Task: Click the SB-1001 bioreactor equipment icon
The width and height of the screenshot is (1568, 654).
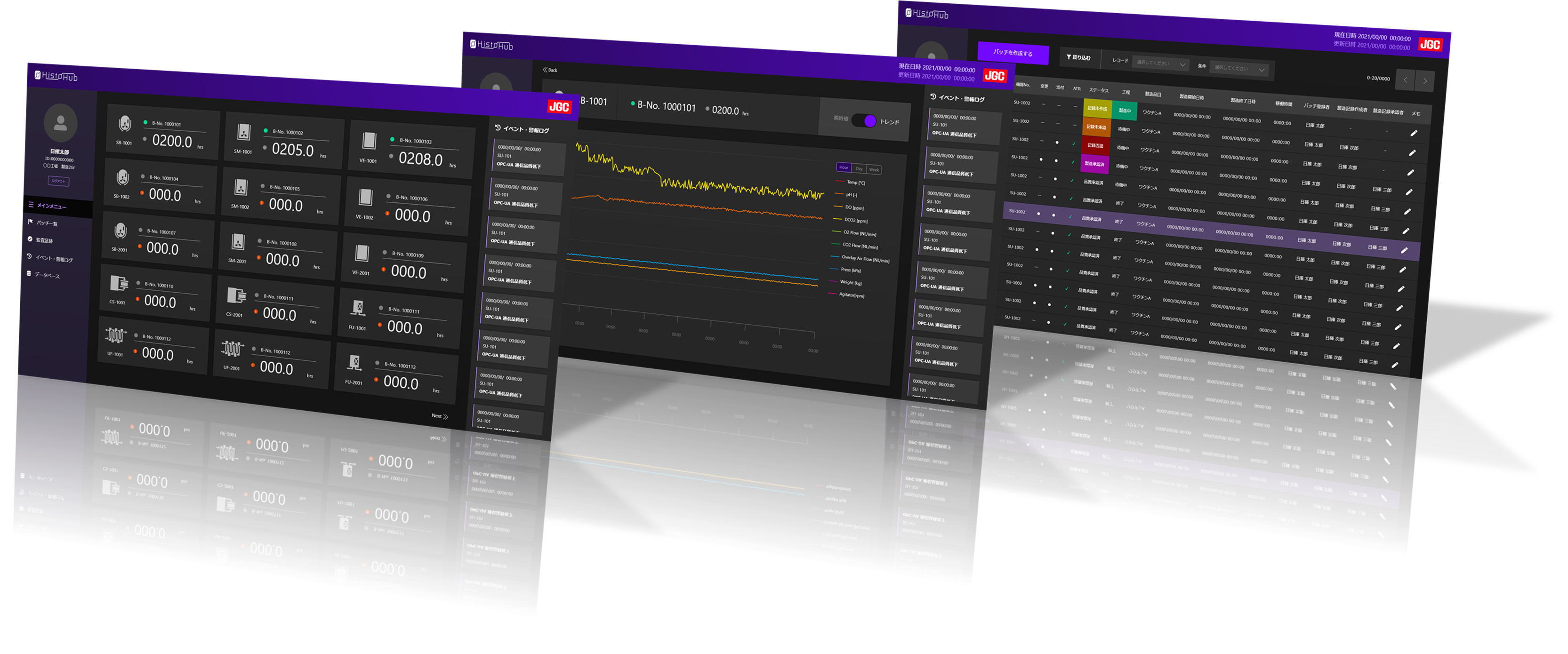Action: tap(125, 123)
